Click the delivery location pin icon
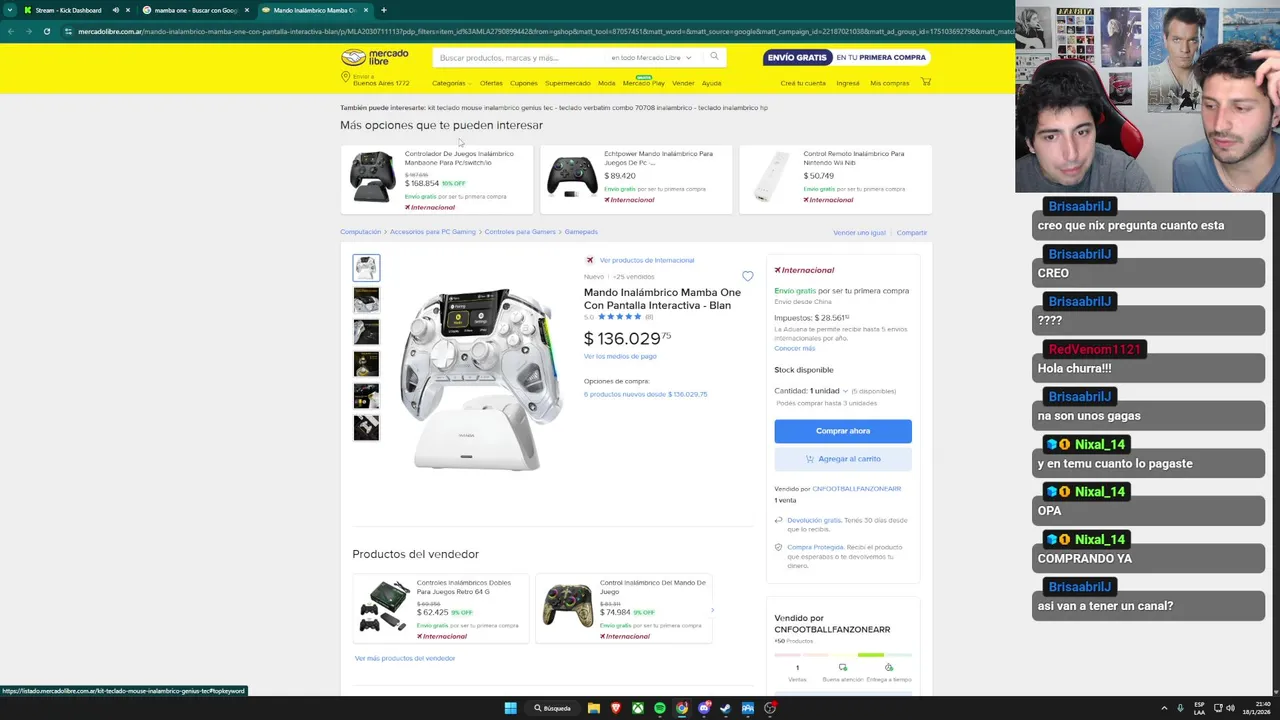1280x720 pixels. pyautogui.click(x=345, y=78)
